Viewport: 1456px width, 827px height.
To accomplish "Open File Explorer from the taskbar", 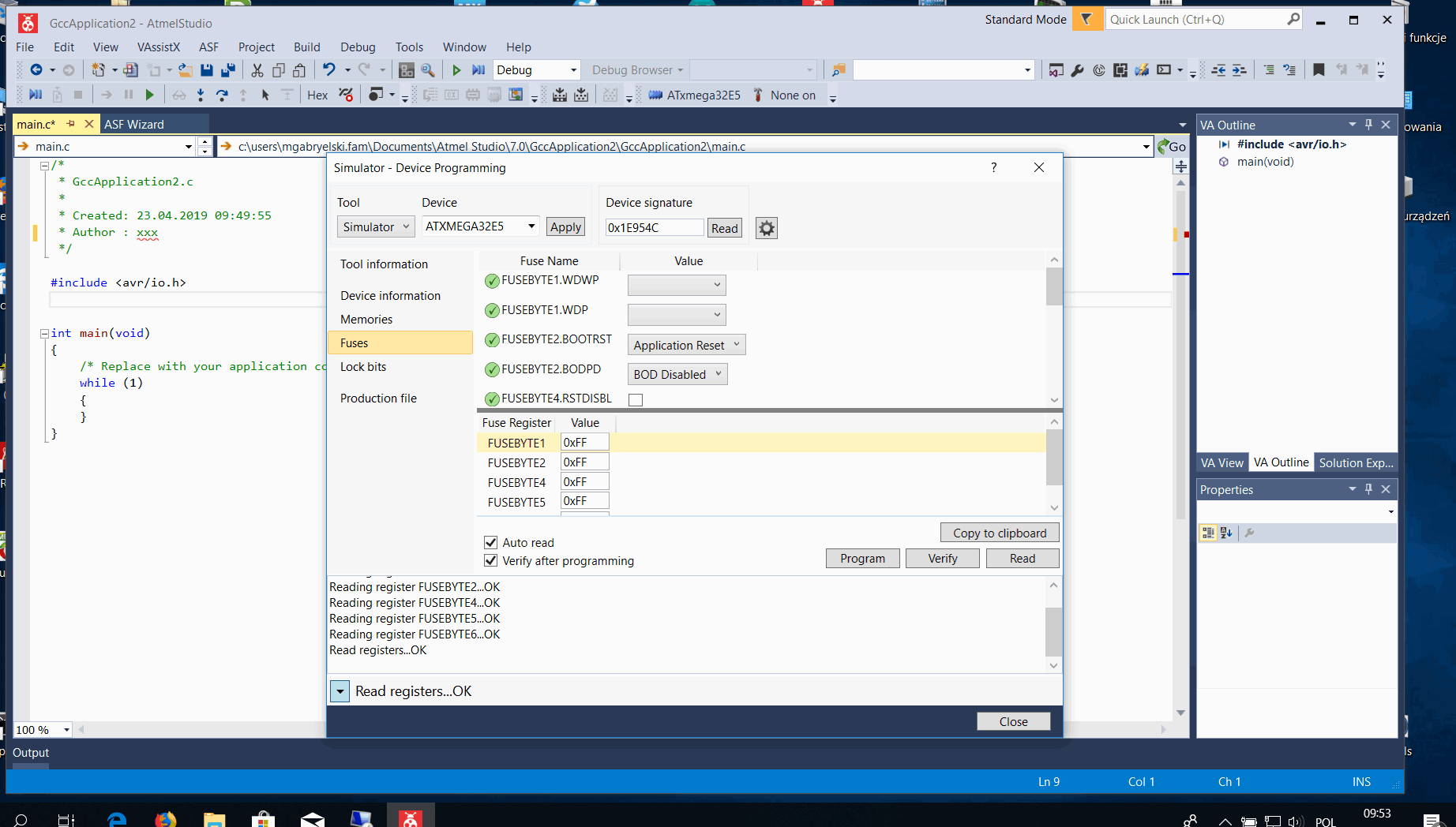I will pos(214,819).
